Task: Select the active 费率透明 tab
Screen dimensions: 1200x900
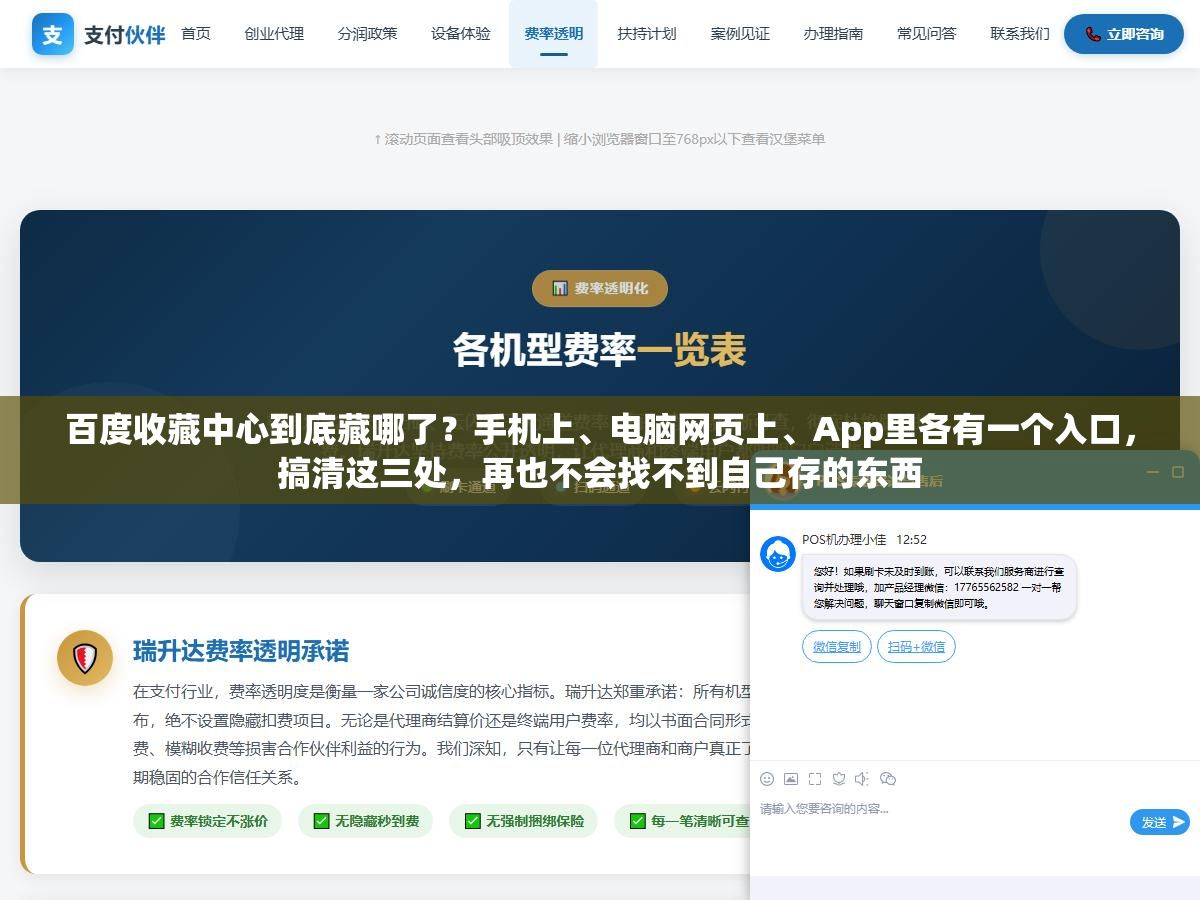Action: [x=554, y=34]
